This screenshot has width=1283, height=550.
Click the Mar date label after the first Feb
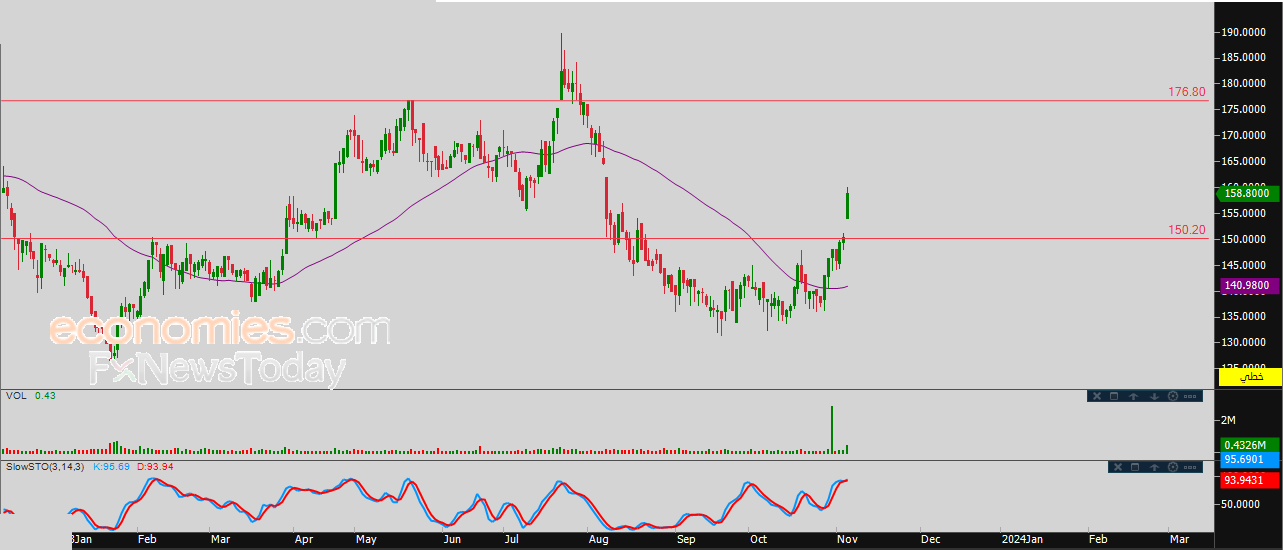pos(220,539)
